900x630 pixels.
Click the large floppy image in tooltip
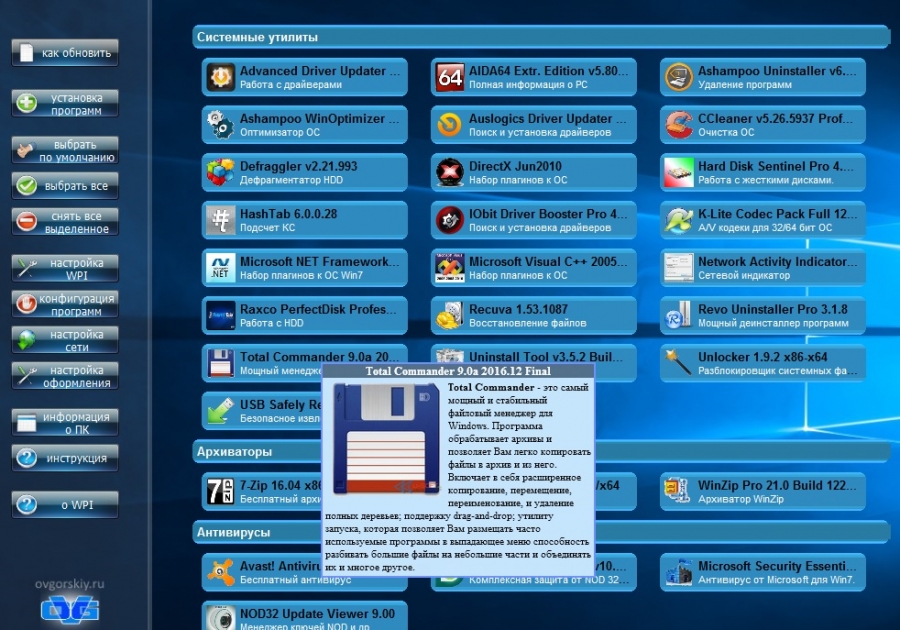(387, 439)
